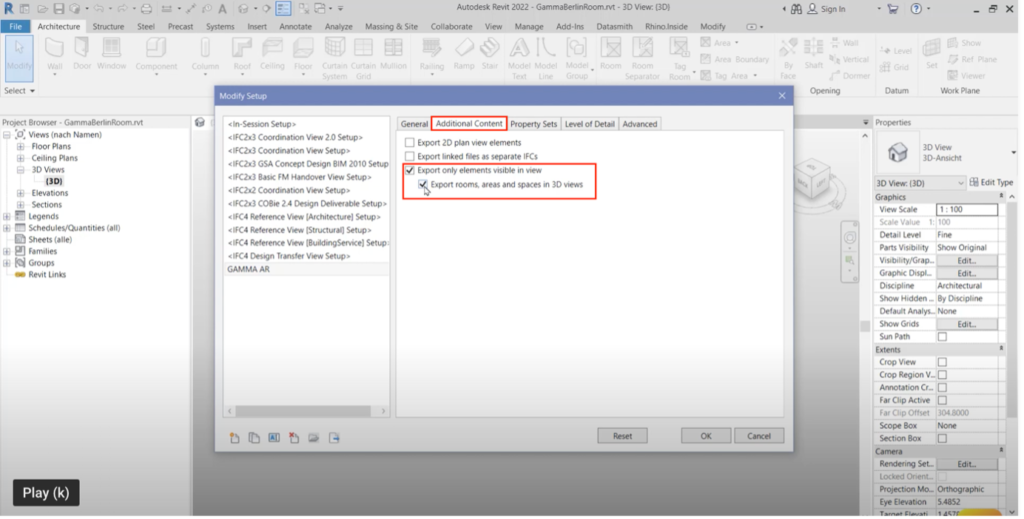
Task: Expand the Sections tree node
Action: (20, 205)
